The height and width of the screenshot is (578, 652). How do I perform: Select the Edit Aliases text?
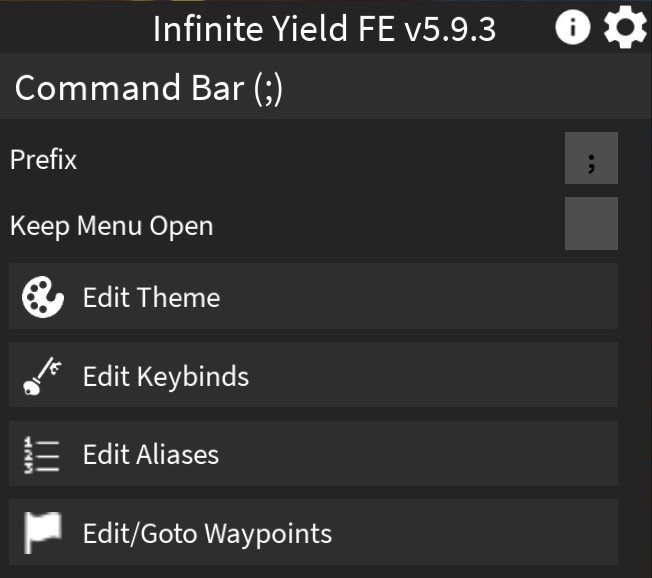[151, 454]
